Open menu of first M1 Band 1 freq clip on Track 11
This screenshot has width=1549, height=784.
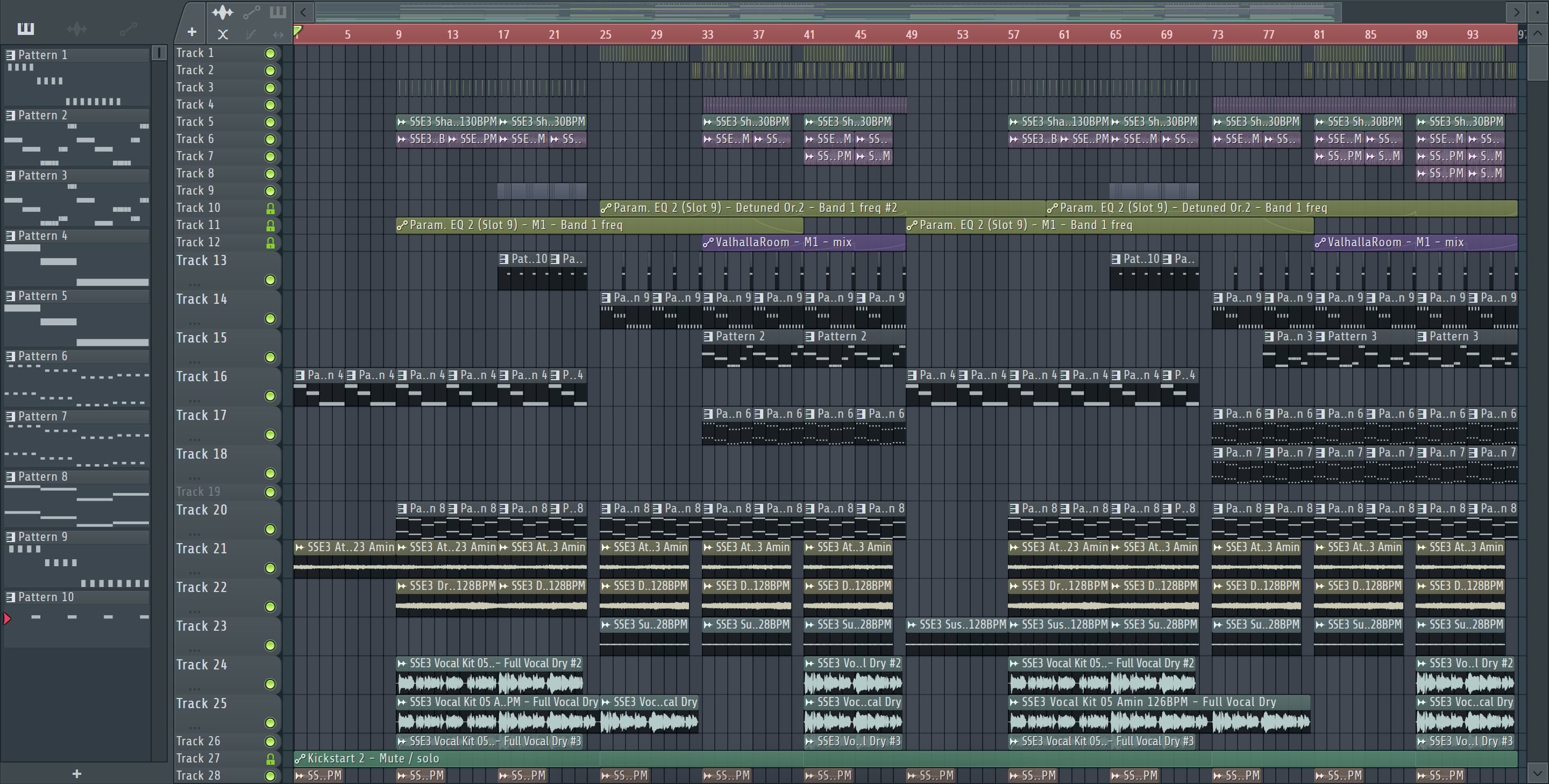(x=402, y=225)
